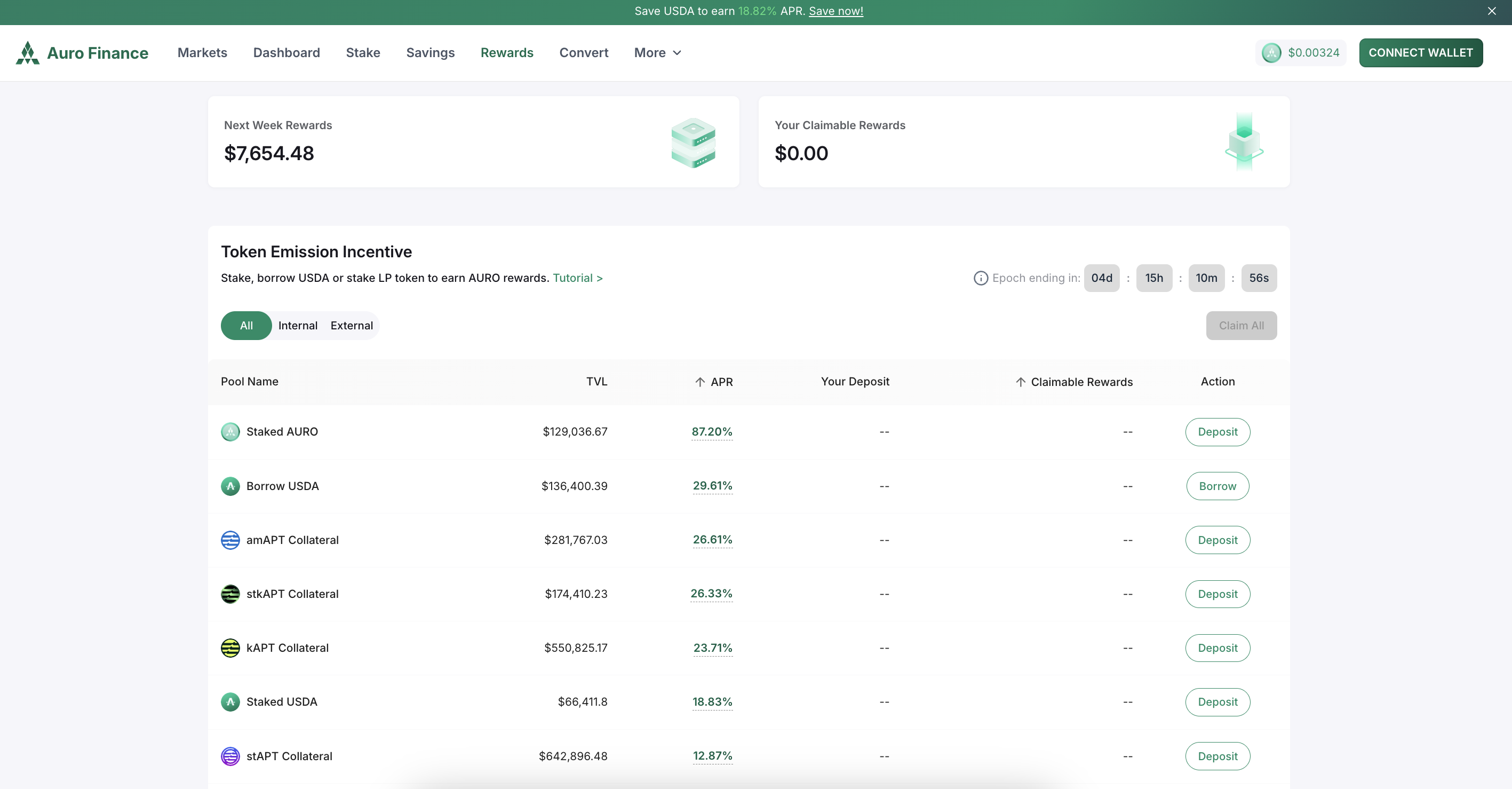1512x789 pixels.
Task: Switch filter to External pools
Action: coord(351,326)
